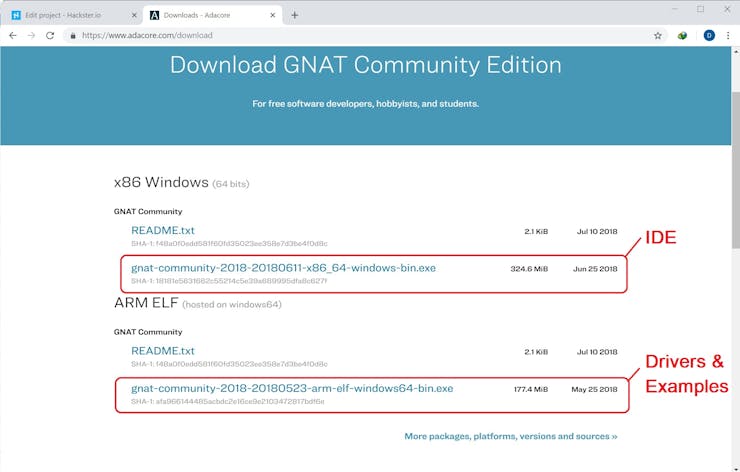The height and width of the screenshot is (472, 740).
Task: Click the page vertical scrollbar thumb
Action: click(735, 170)
